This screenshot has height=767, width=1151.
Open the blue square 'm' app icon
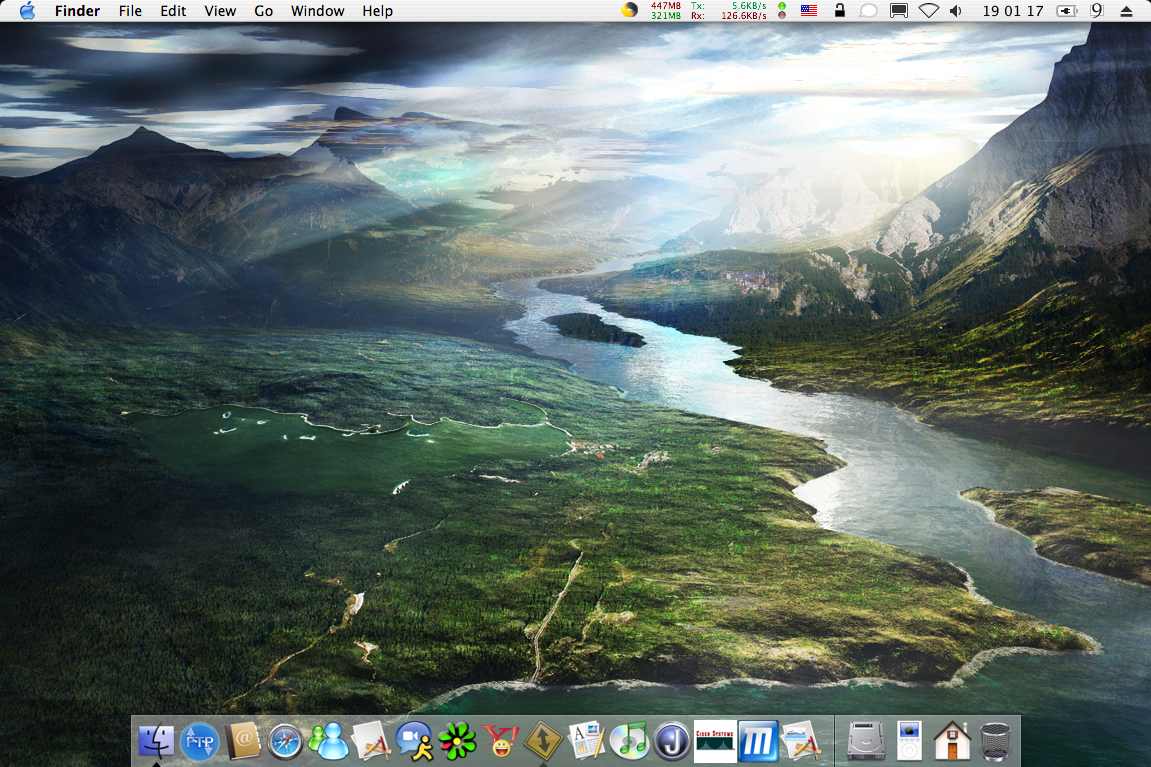click(x=758, y=741)
